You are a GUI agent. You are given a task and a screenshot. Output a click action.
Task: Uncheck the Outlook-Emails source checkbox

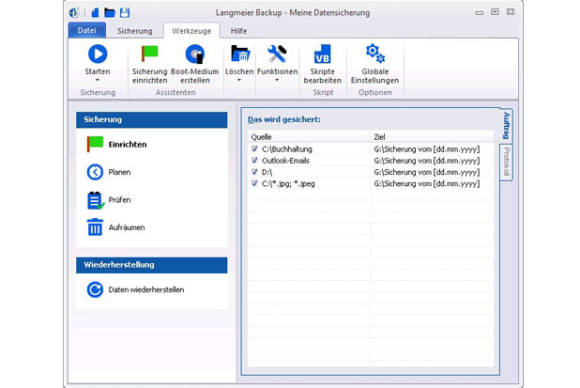coord(254,160)
